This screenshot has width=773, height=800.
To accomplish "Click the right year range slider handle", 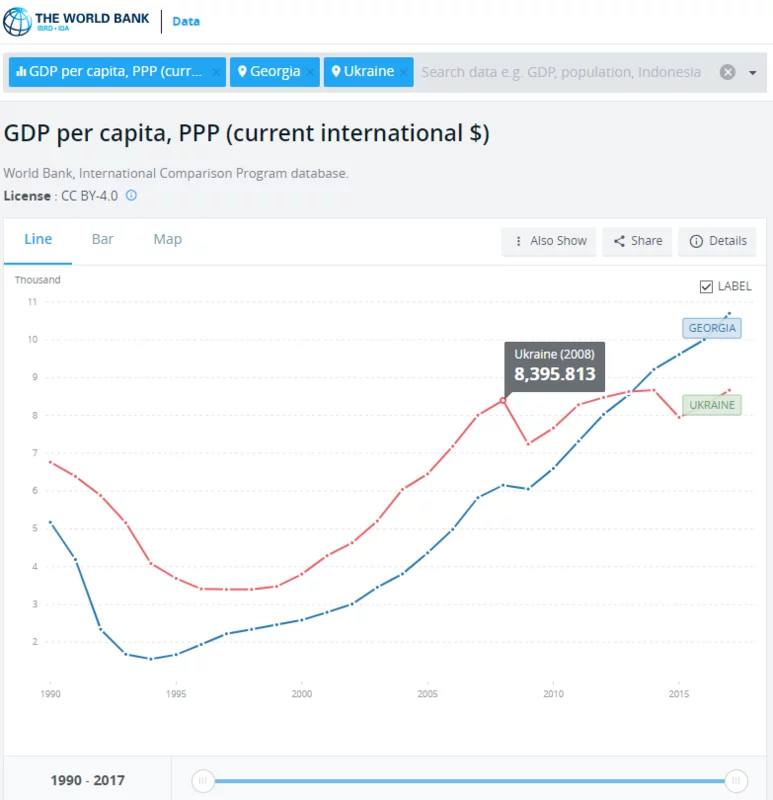I will 736,780.
